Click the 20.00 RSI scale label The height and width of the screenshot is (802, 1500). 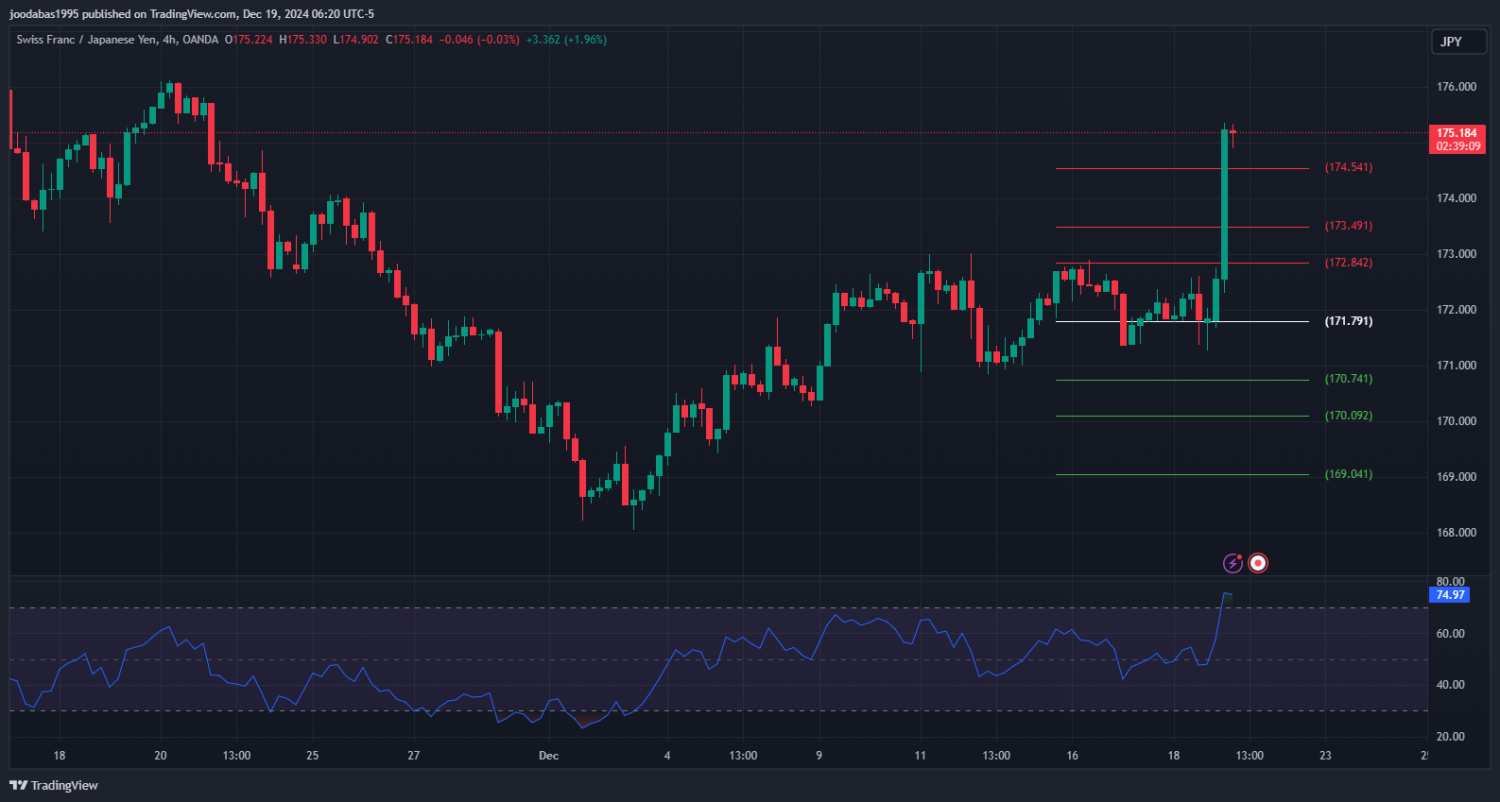click(1450, 737)
